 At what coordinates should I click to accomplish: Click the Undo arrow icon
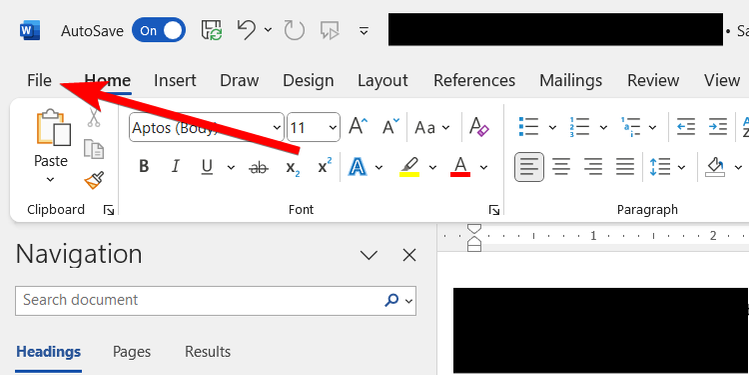[x=246, y=31]
